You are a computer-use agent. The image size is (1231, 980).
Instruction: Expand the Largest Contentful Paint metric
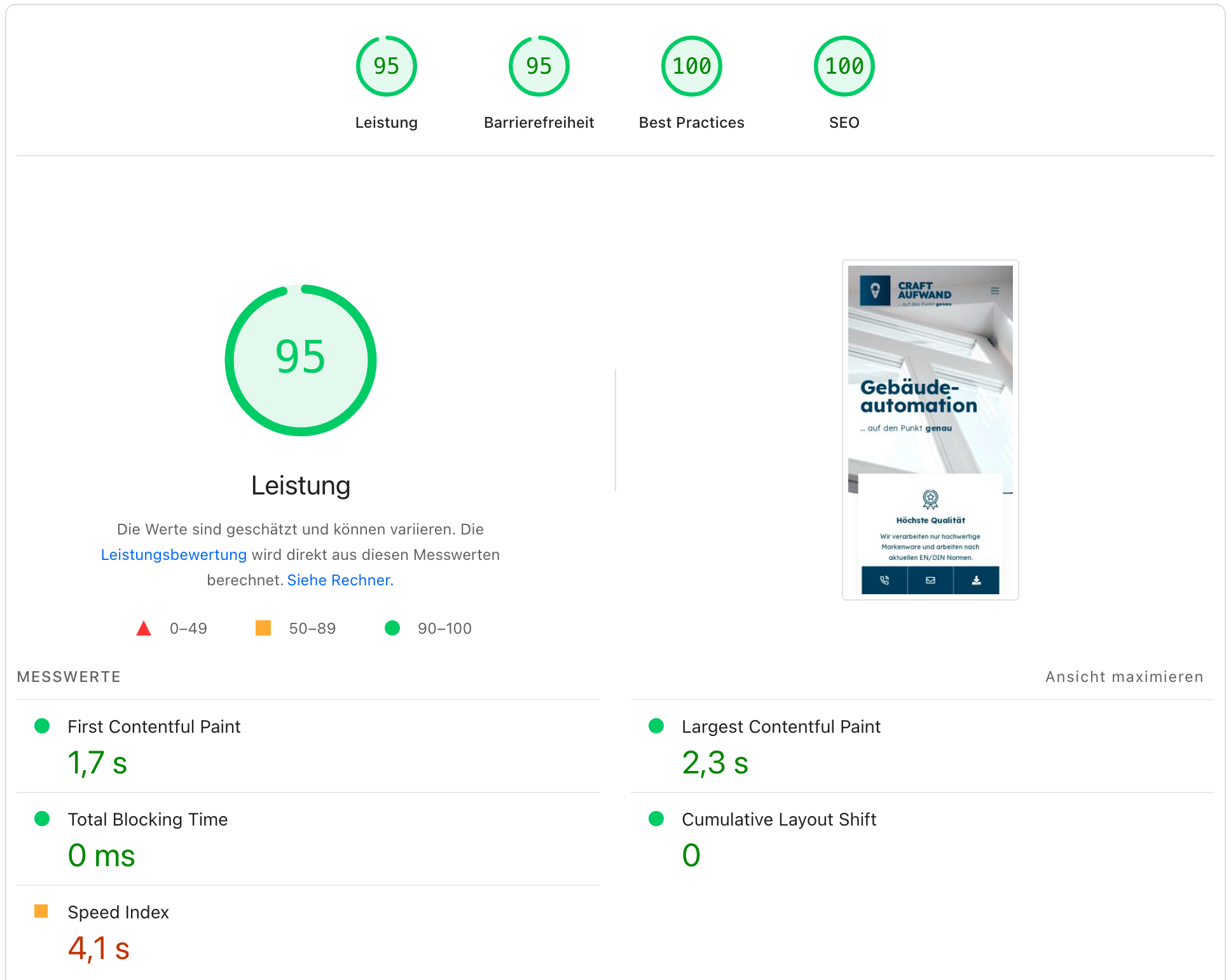pos(781,726)
